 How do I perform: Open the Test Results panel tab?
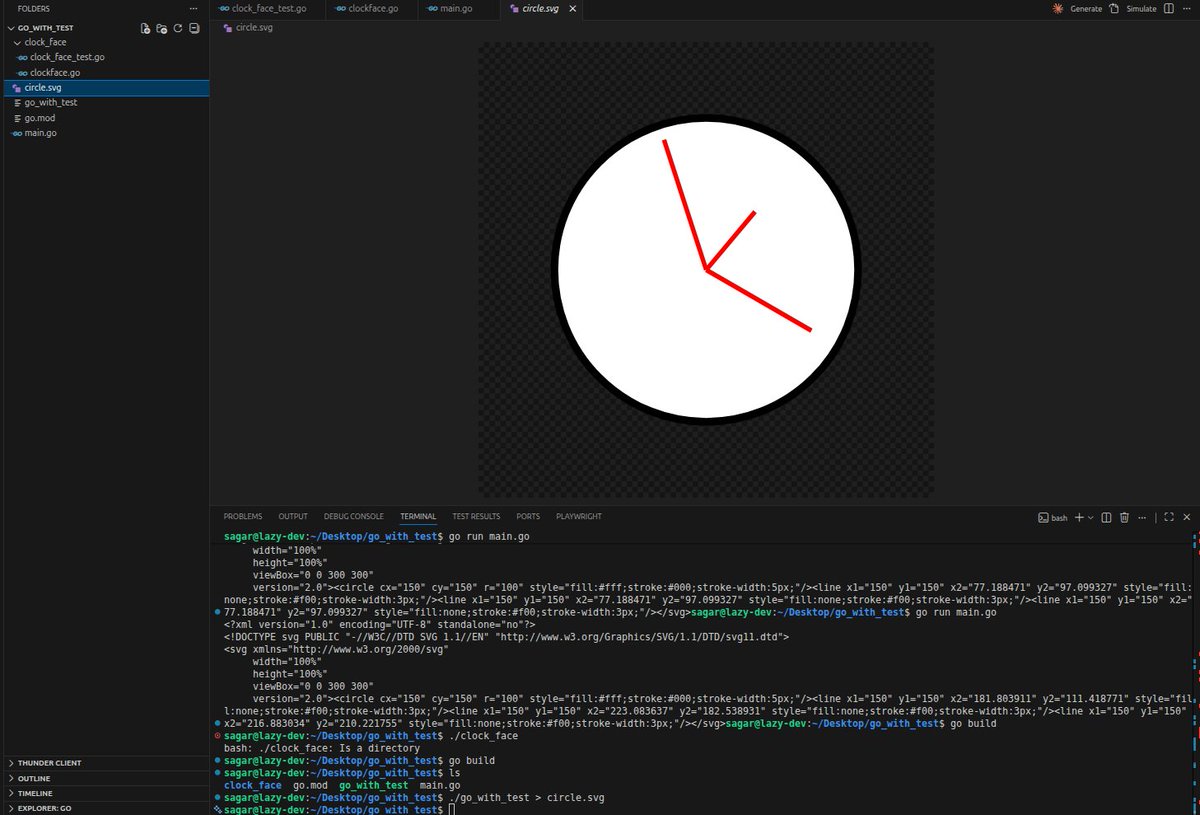(x=476, y=516)
